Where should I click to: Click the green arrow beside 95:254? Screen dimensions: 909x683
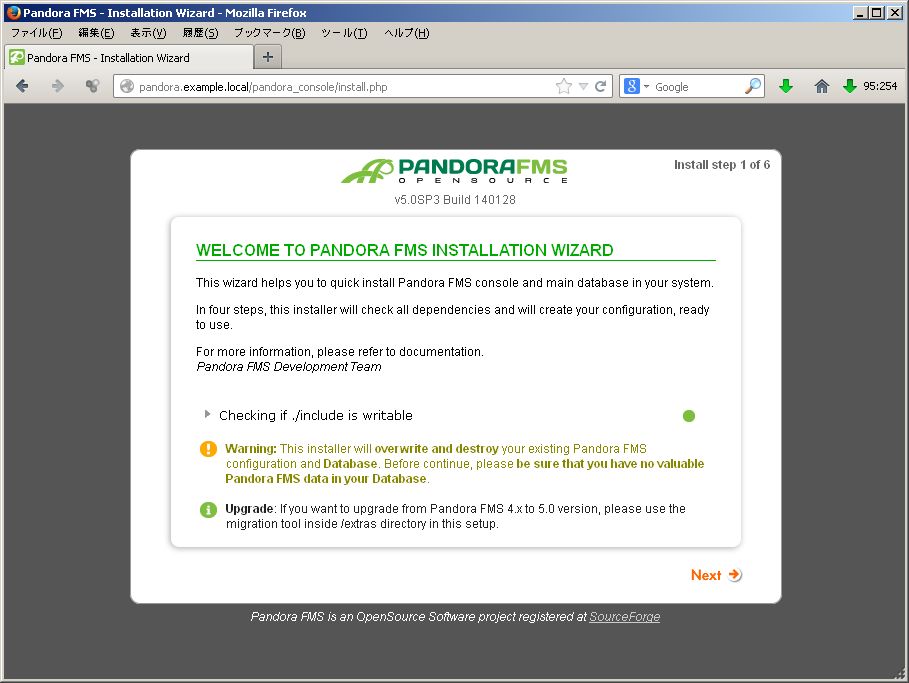[x=850, y=86]
